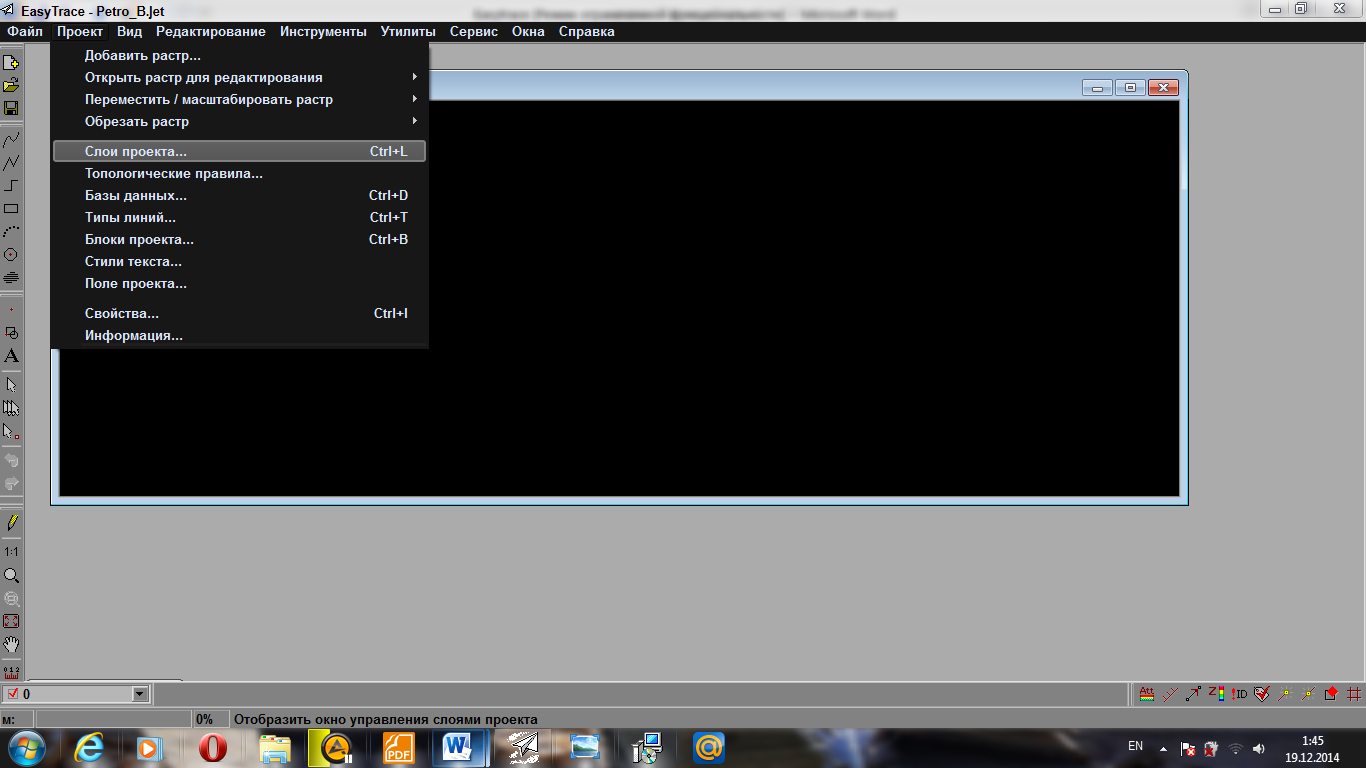Choose 'Свойства...' menu entry
Image resolution: width=1366 pixels, height=768 pixels.
point(240,313)
